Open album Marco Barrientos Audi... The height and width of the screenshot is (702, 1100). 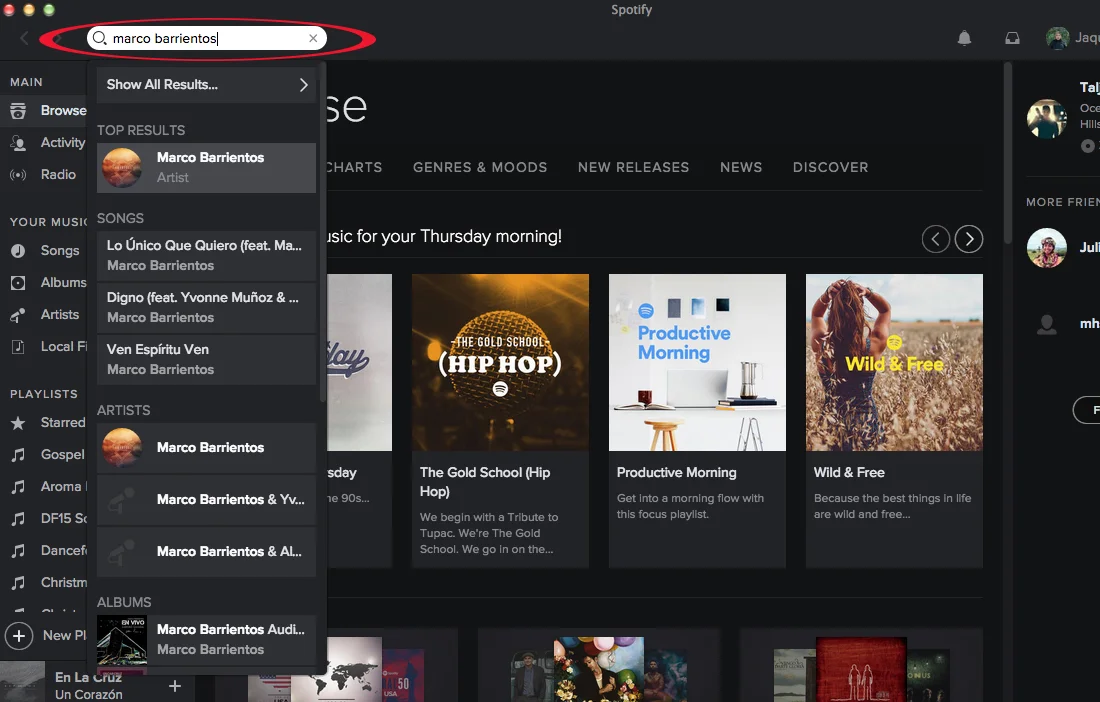[206, 640]
